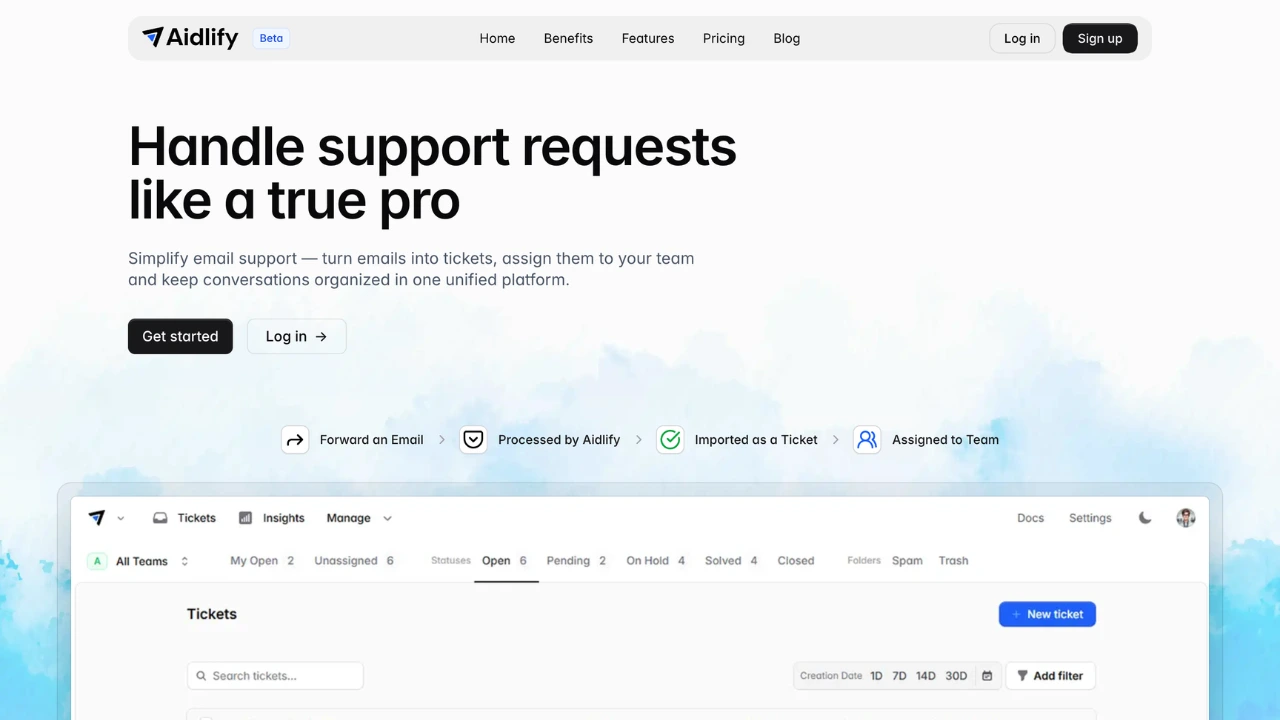Toggle dark mode moon icon
Image resolution: width=1280 pixels, height=720 pixels.
click(1145, 518)
